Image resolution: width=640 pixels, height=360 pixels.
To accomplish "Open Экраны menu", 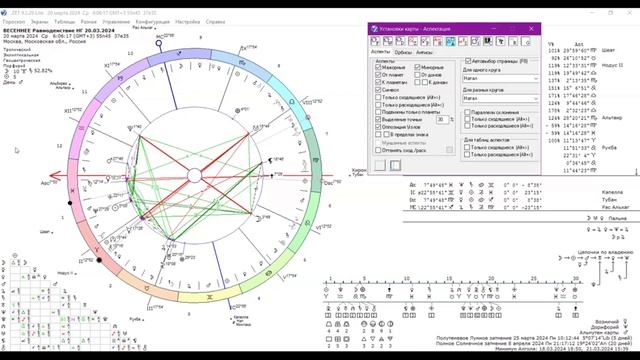I will tap(40, 22).
